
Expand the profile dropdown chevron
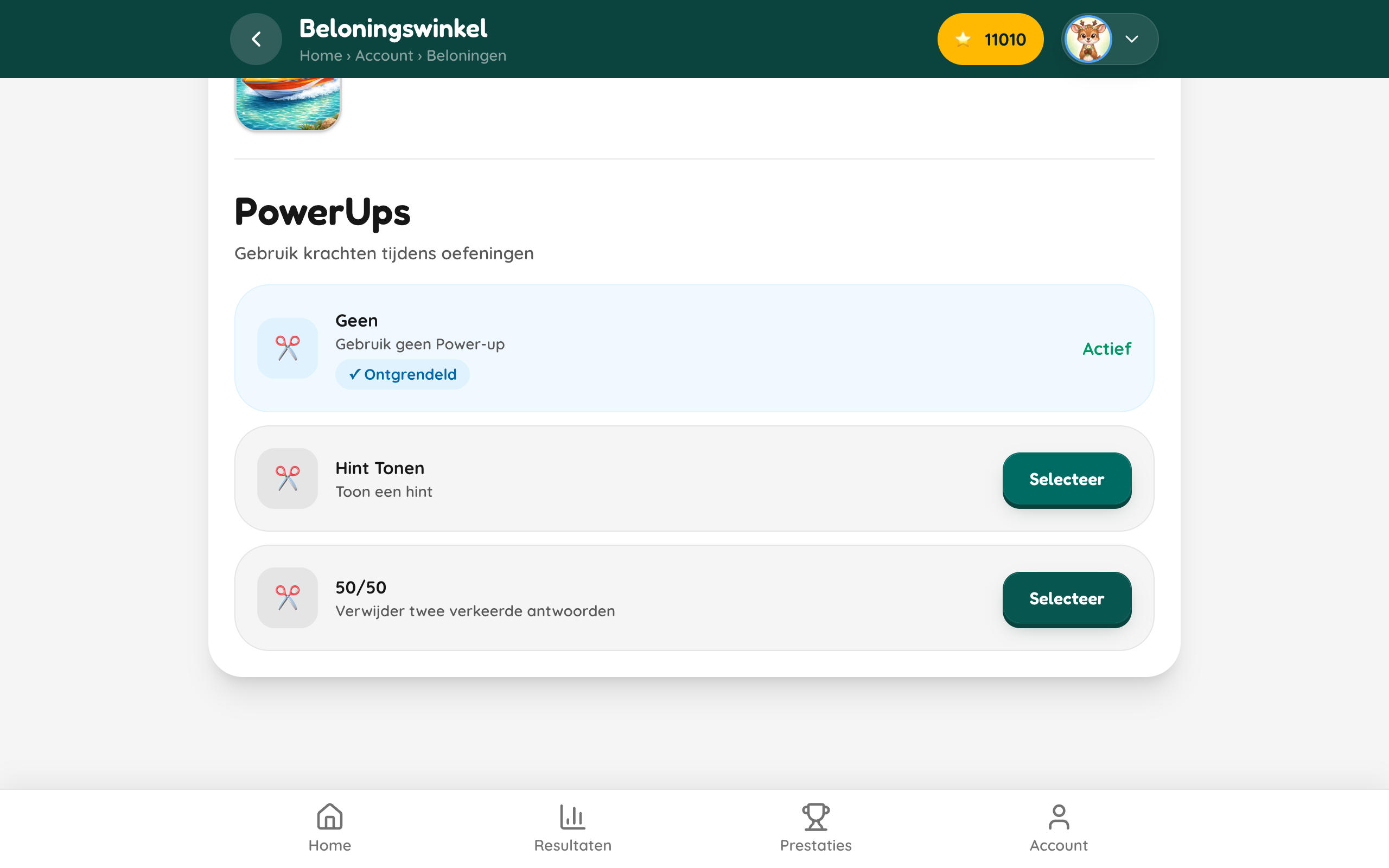pyautogui.click(x=1131, y=39)
